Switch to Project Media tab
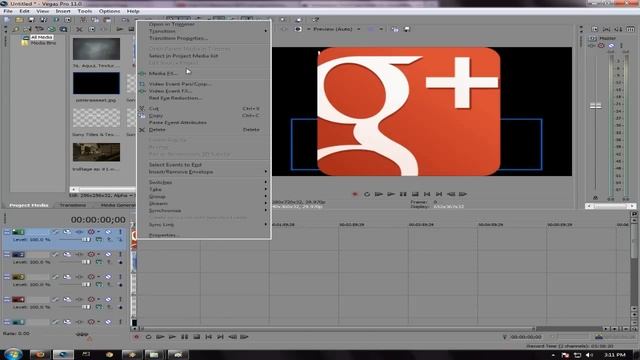The height and width of the screenshot is (360, 640). 29,205
